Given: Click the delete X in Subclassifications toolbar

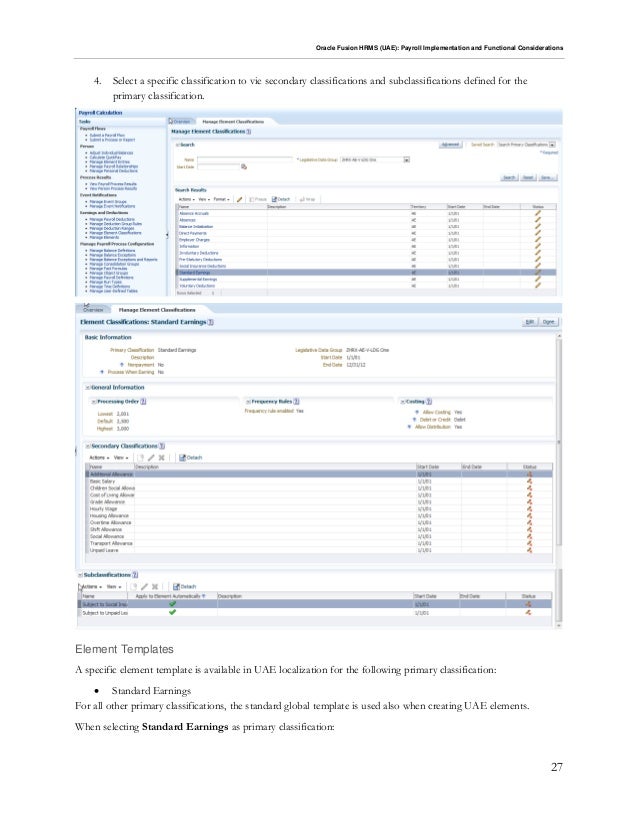Looking at the screenshot, I should click(x=155, y=586).
